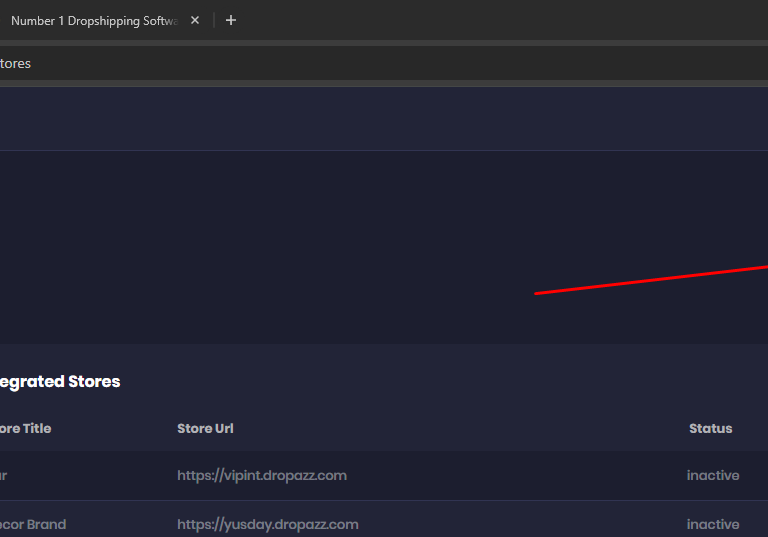Click the Store Url column header
The image size is (768, 537).
(x=205, y=428)
